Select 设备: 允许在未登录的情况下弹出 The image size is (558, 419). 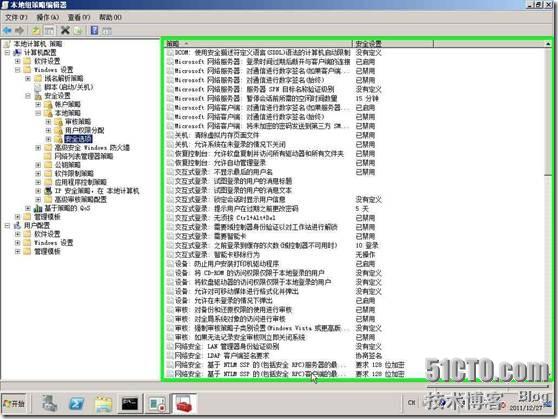[x=220, y=300]
